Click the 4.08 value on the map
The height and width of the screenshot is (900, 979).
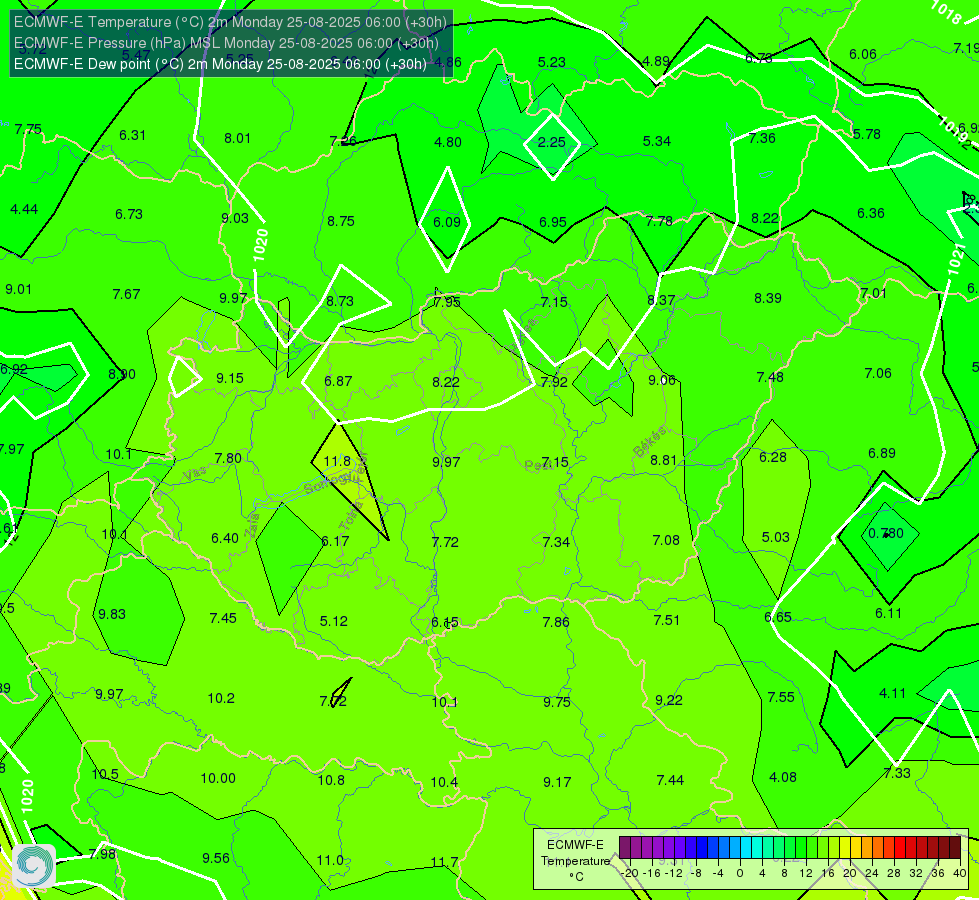click(783, 778)
